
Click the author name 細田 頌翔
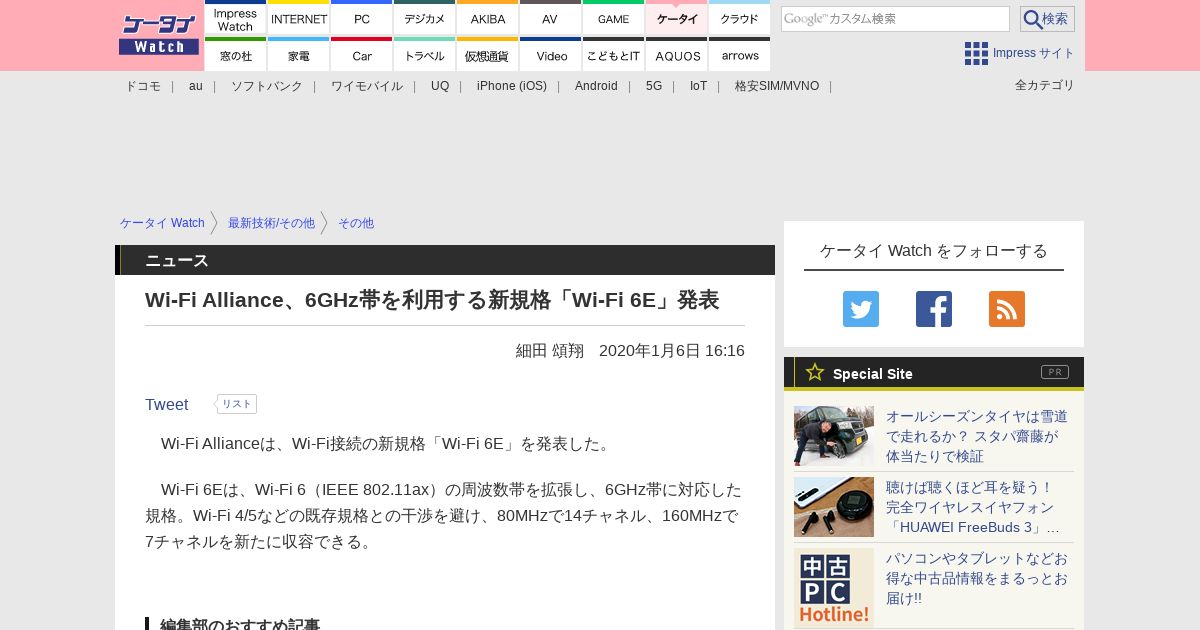coord(550,351)
